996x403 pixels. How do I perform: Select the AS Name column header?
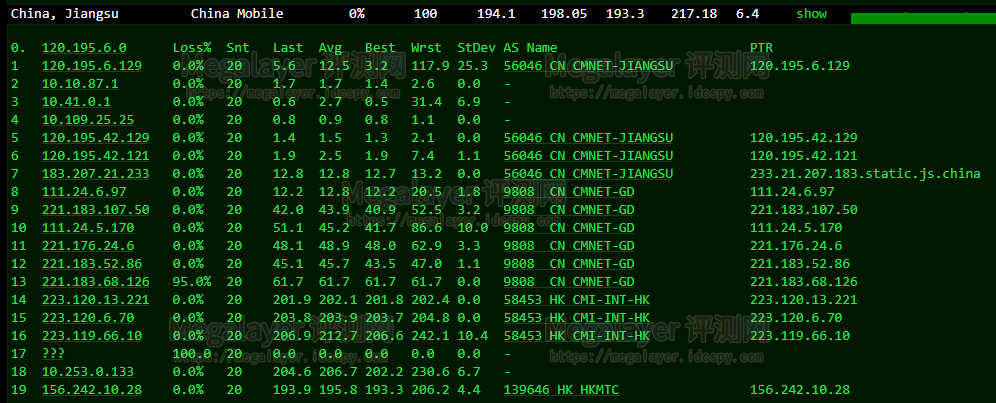click(x=530, y=48)
